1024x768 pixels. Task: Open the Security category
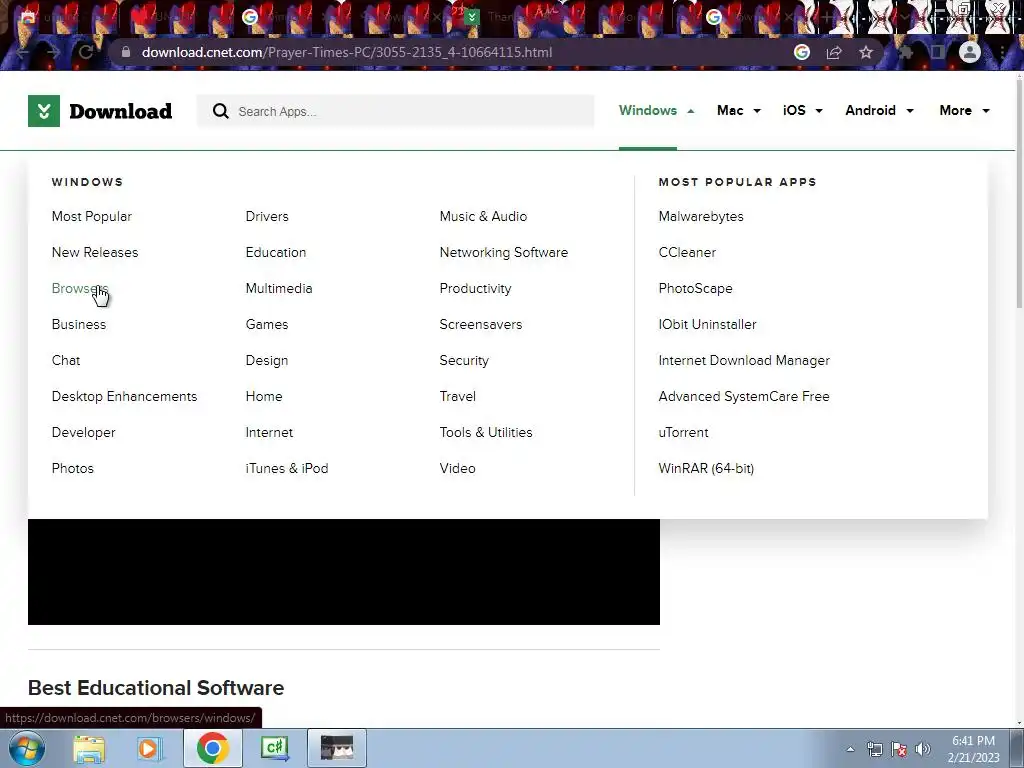click(x=464, y=360)
